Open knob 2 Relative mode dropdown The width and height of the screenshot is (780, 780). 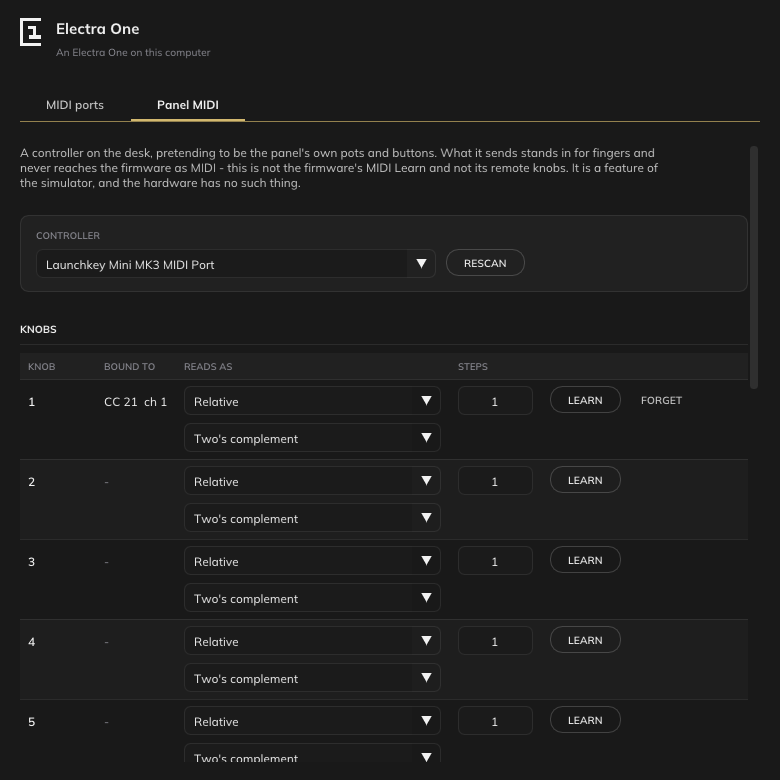(x=312, y=481)
